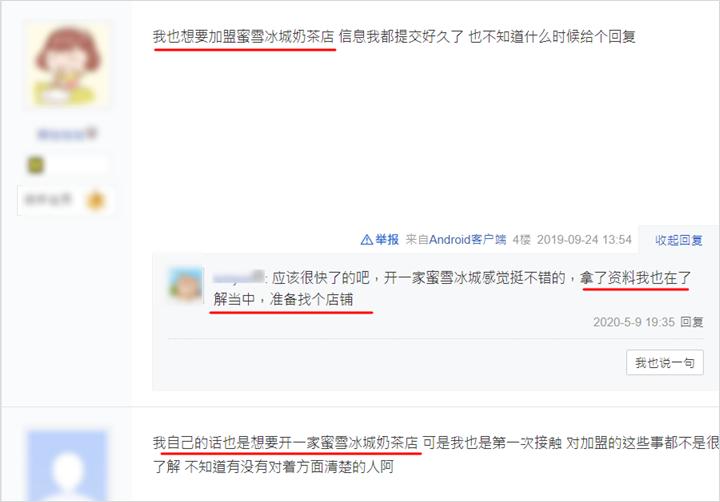Click the underlined text 我也想要加盟蜜雪冰城奶茶店

pyautogui.click(x=243, y=37)
